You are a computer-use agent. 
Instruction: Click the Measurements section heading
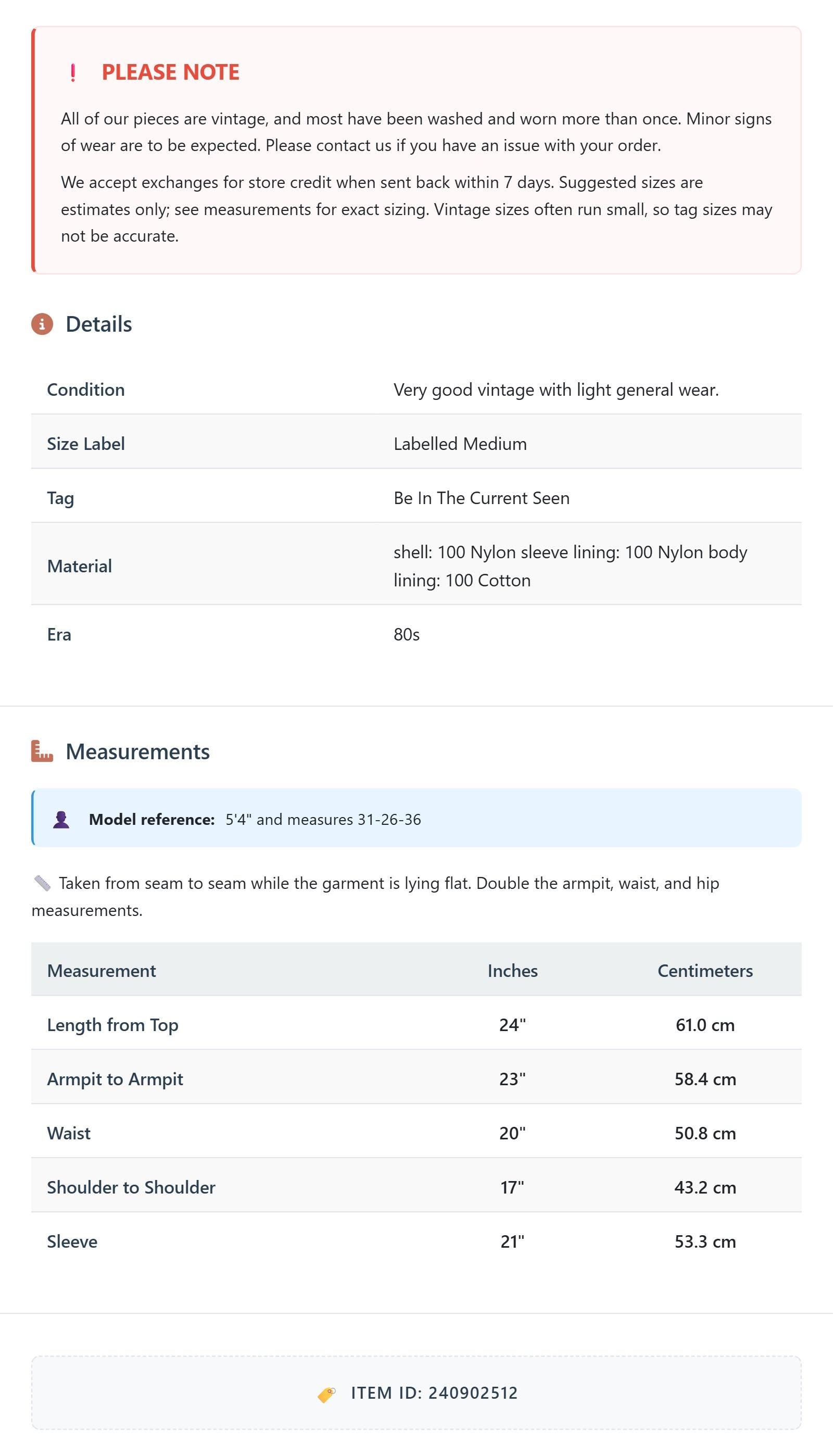pyautogui.click(x=138, y=751)
